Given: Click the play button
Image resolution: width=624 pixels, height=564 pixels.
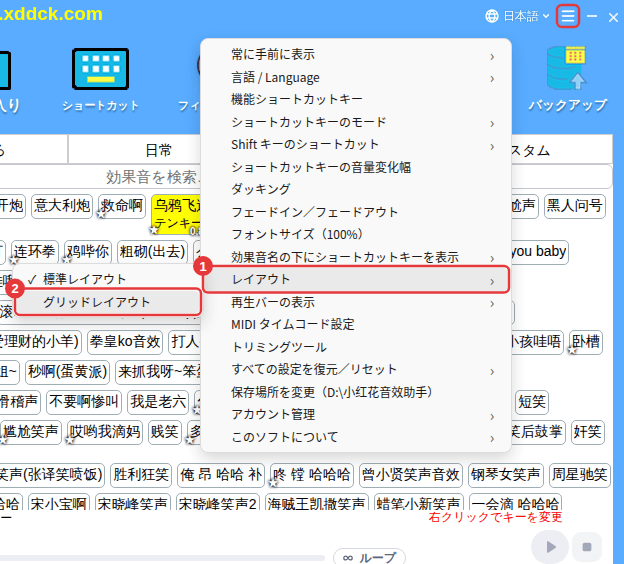Looking at the screenshot, I should (x=550, y=547).
